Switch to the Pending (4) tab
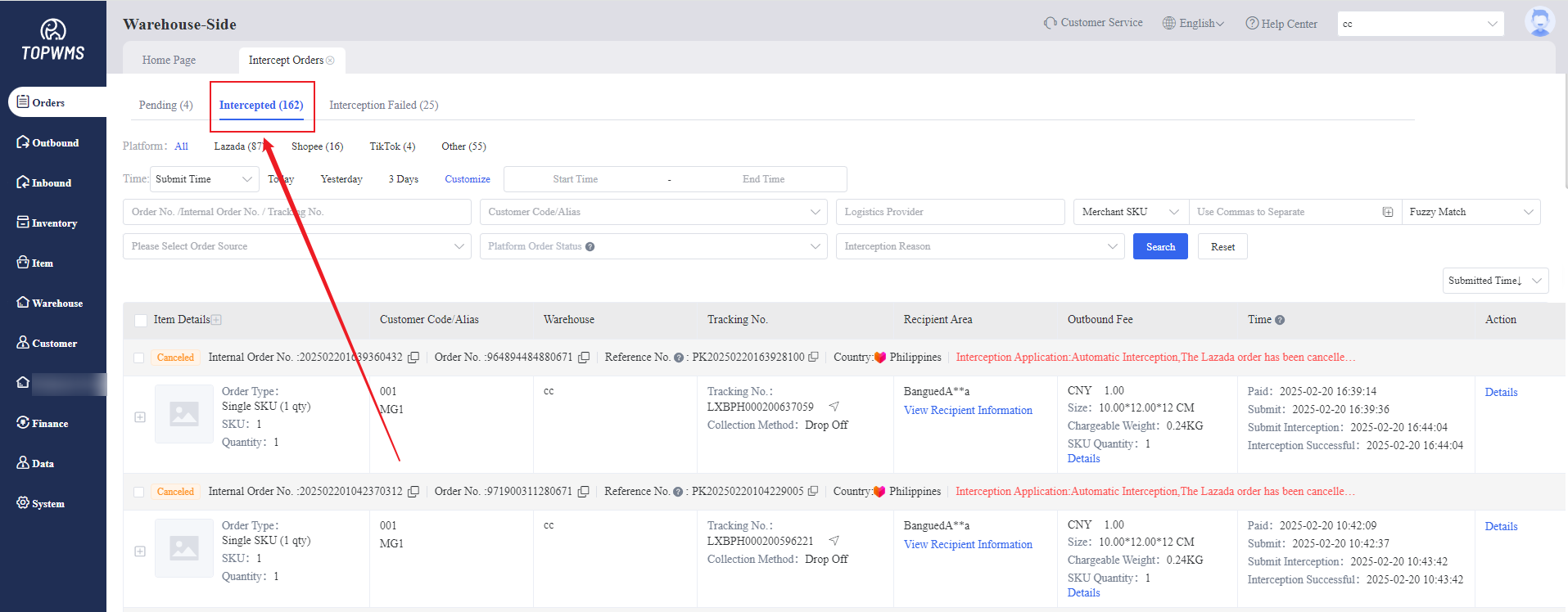 [165, 105]
